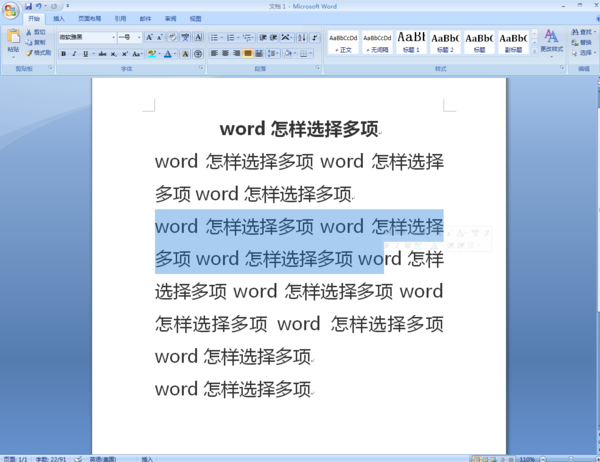Apply bullet list formatting

click(214, 37)
